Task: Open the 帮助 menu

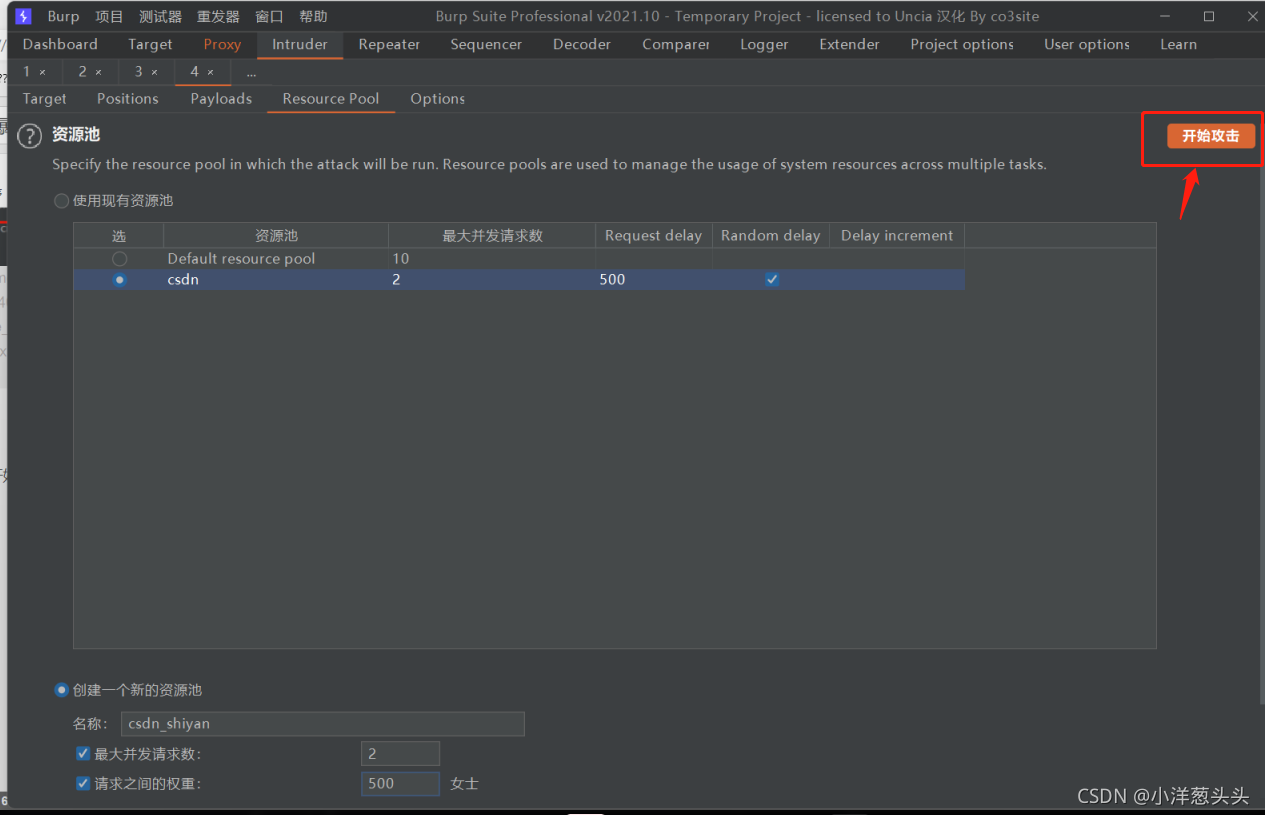Action: (313, 16)
